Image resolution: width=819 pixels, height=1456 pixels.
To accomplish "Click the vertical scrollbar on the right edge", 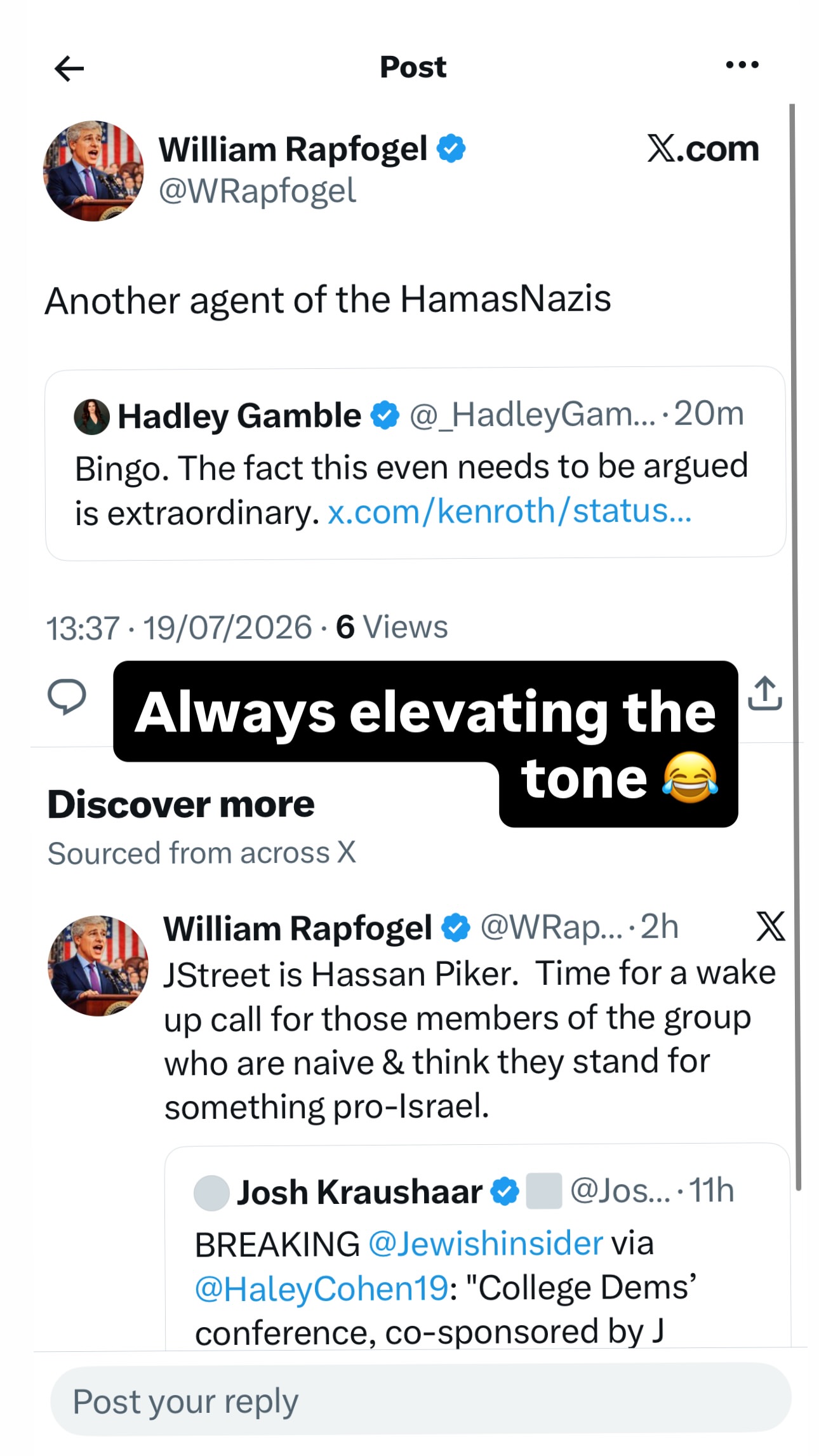I will coord(794,646).
